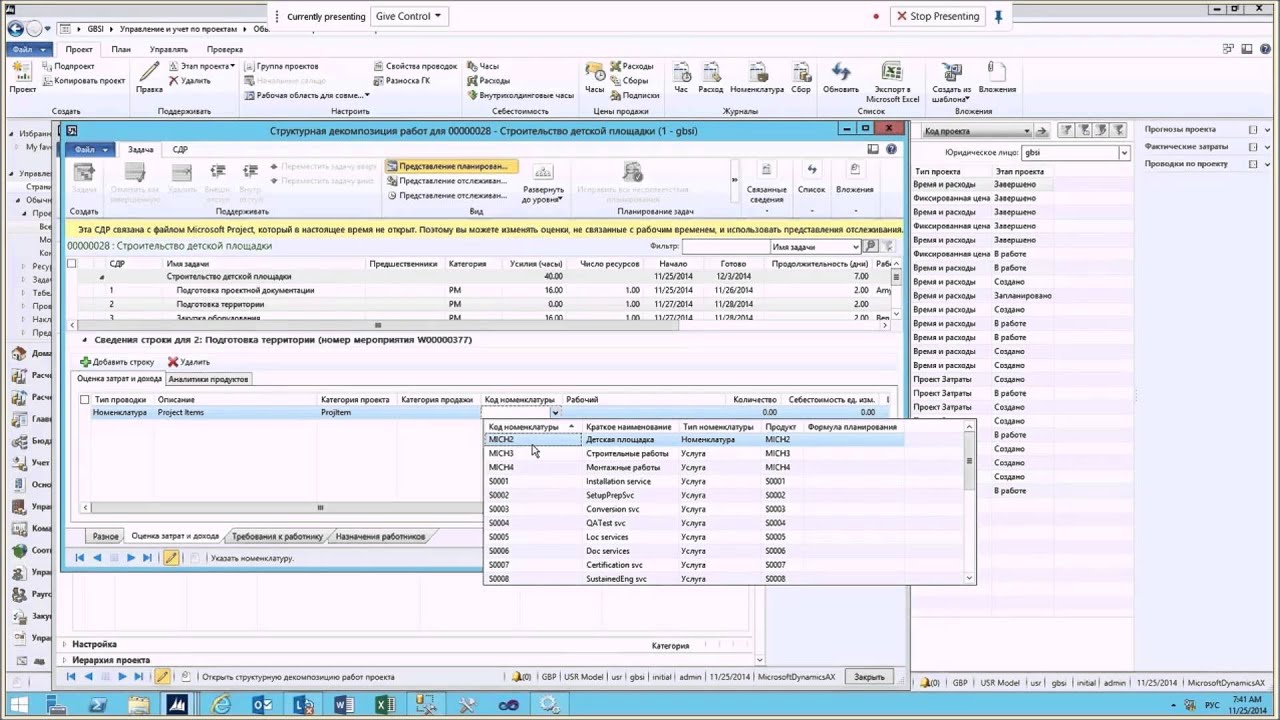Click the help icon in WBS window

(891, 149)
